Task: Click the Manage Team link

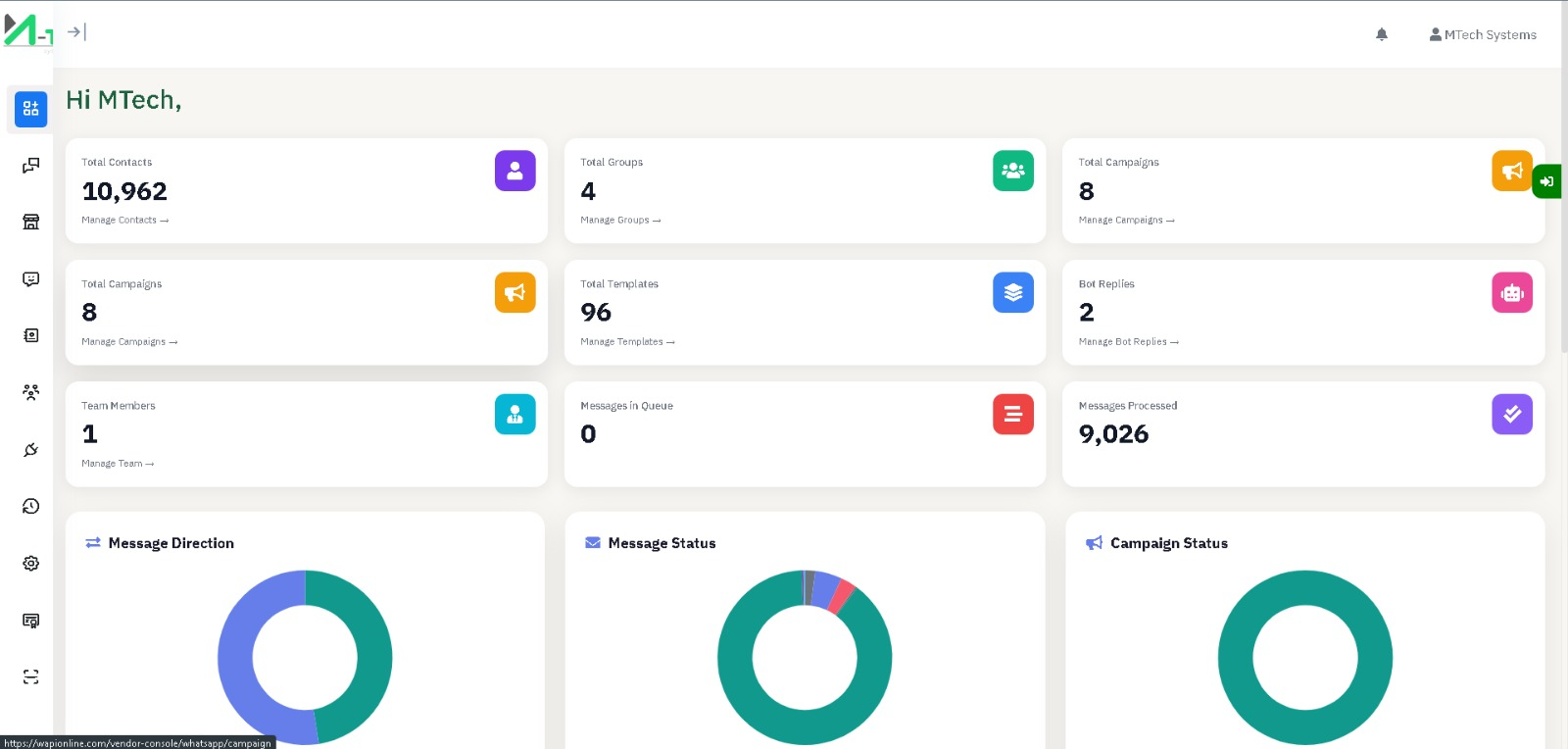Action: click(117, 464)
